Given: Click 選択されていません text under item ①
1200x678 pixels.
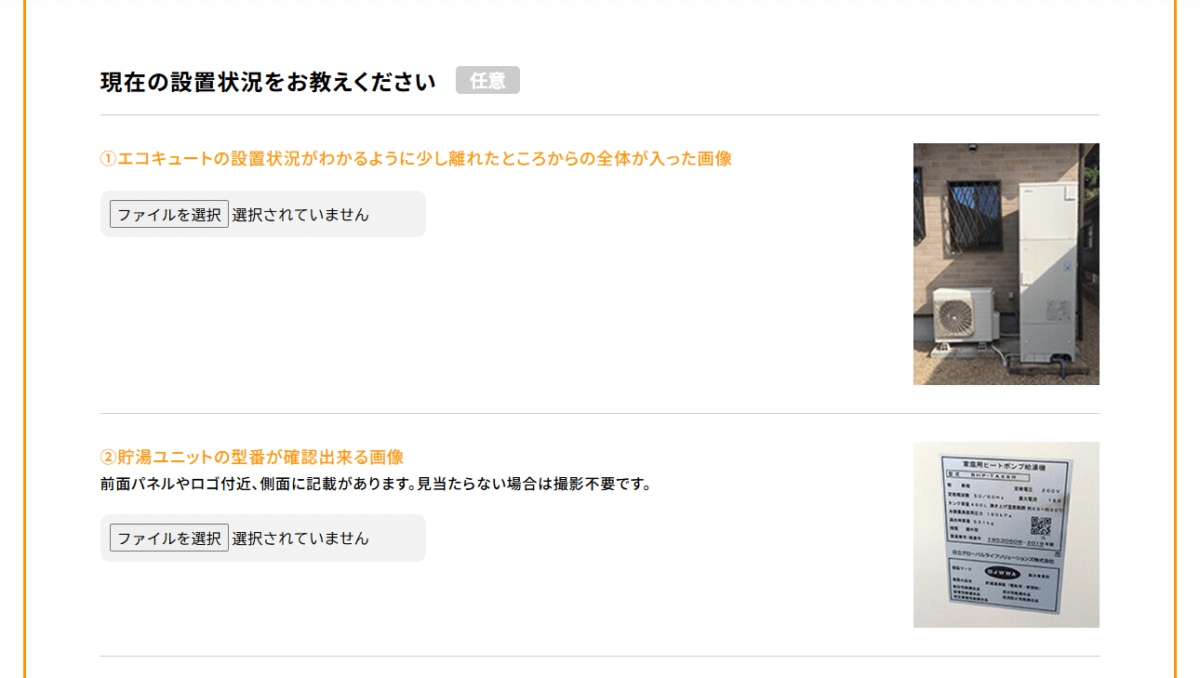Looking at the screenshot, I should [x=300, y=214].
